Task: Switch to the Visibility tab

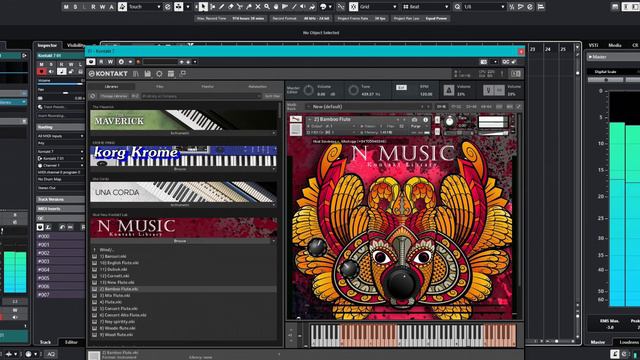Action: click(76, 45)
